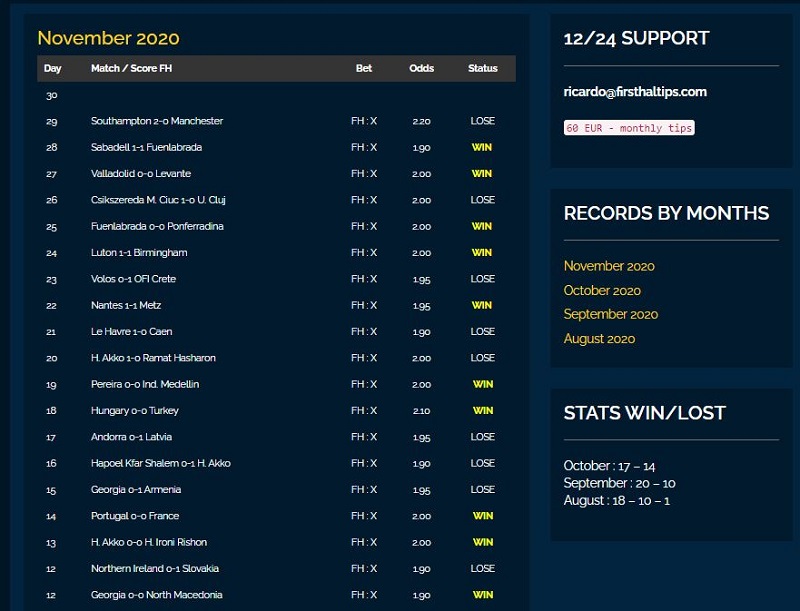Click the 'Day' column header

click(53, 68)
